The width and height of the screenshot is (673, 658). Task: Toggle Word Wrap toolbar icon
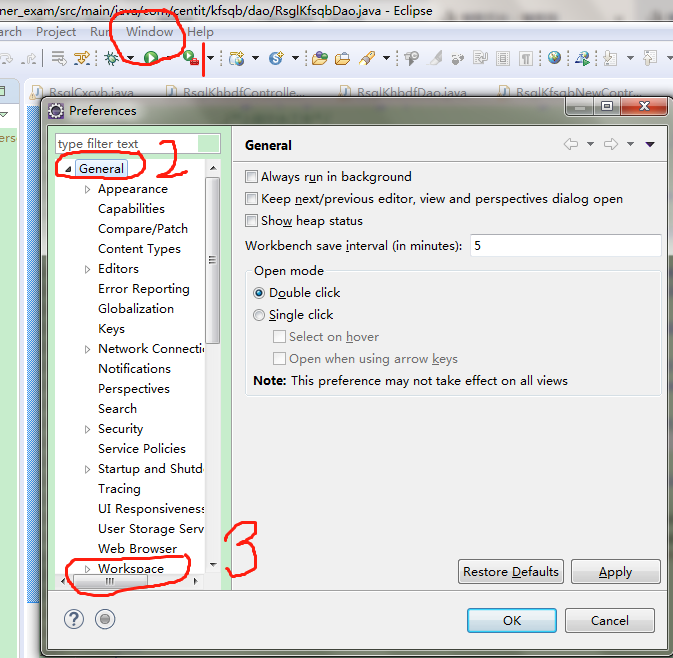[x=480, y=58]
